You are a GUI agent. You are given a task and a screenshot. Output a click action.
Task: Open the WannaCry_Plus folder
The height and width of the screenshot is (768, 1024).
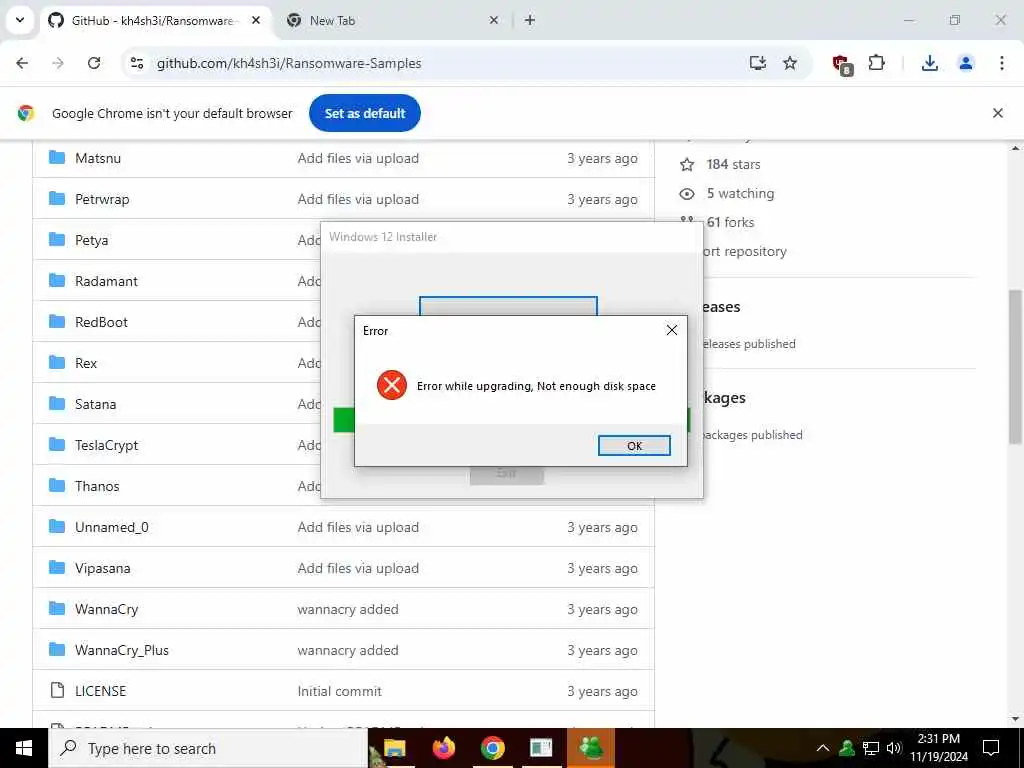tap(121, 650)
